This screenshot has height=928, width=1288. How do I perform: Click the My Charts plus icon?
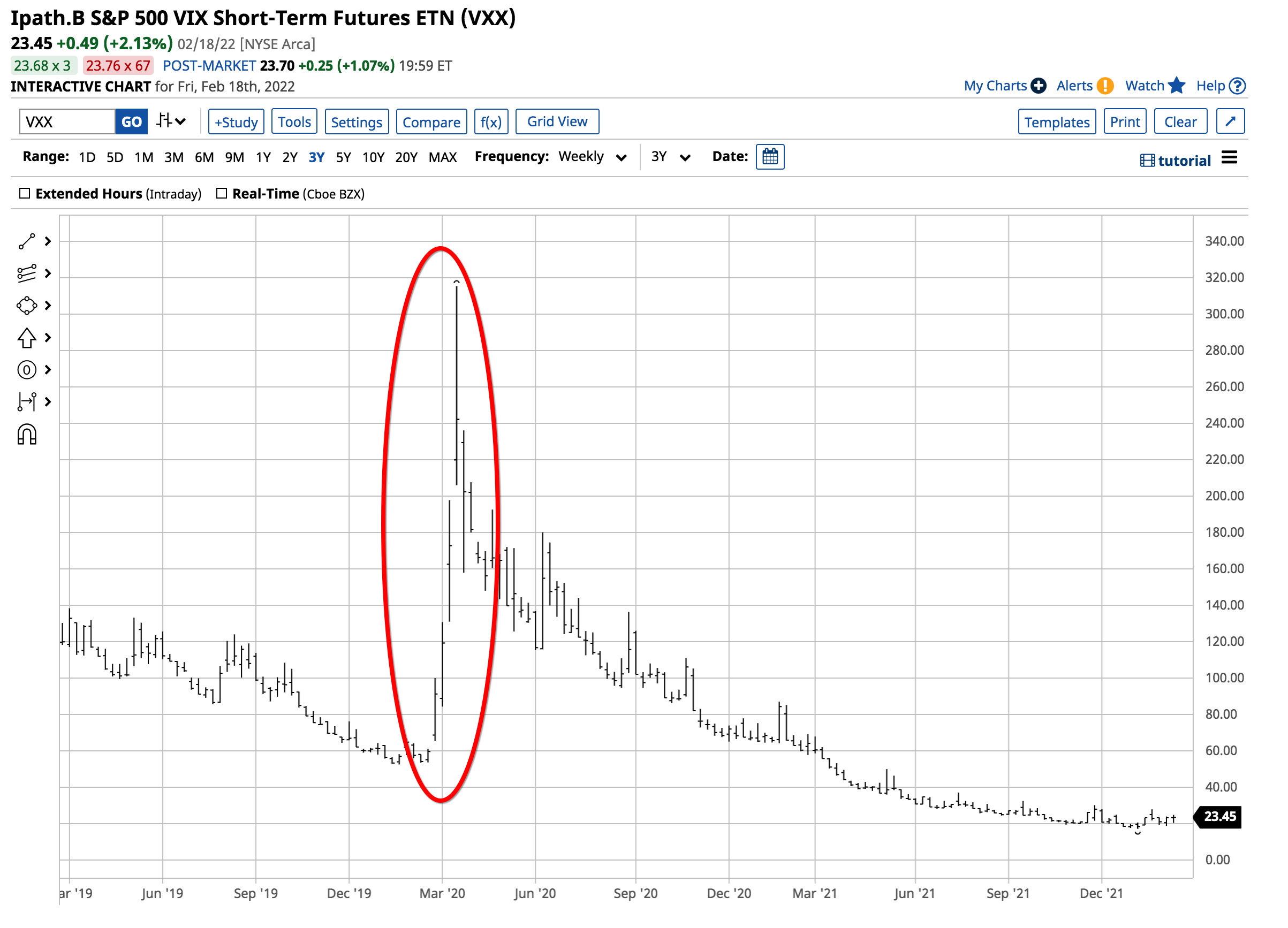[x=1038, y=86]
